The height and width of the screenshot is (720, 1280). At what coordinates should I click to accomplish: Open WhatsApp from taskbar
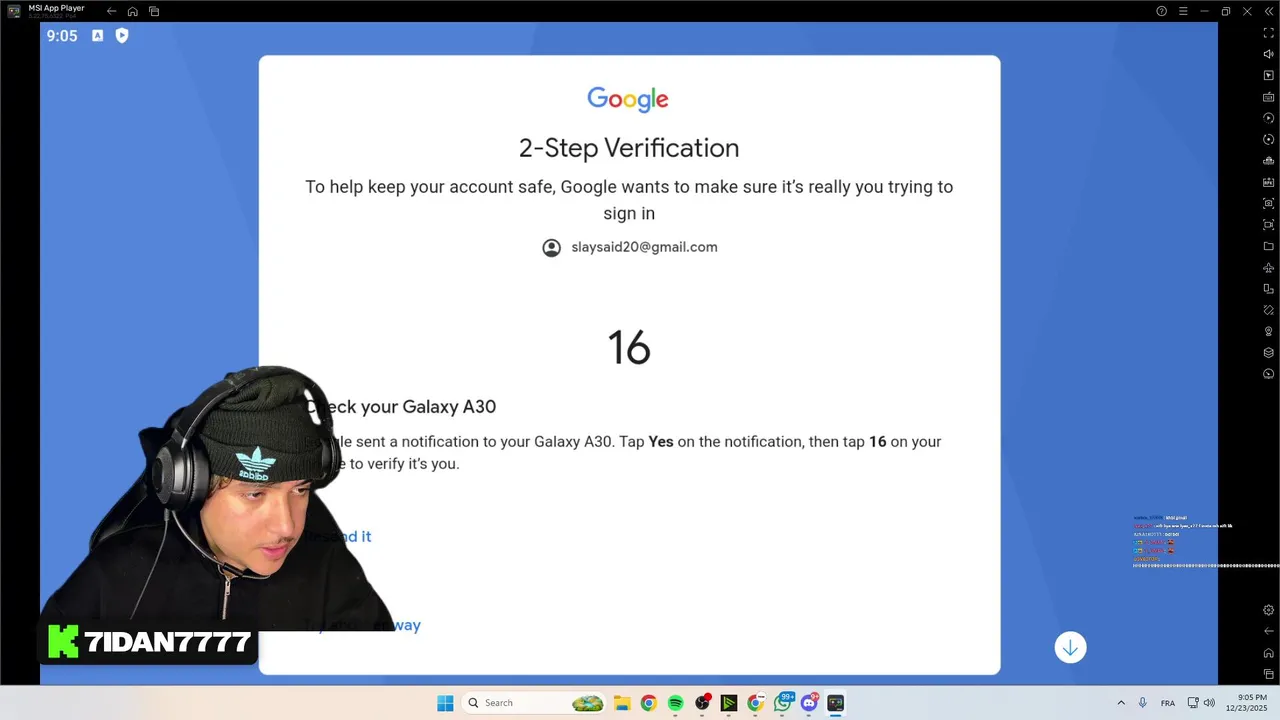point(782,703)
